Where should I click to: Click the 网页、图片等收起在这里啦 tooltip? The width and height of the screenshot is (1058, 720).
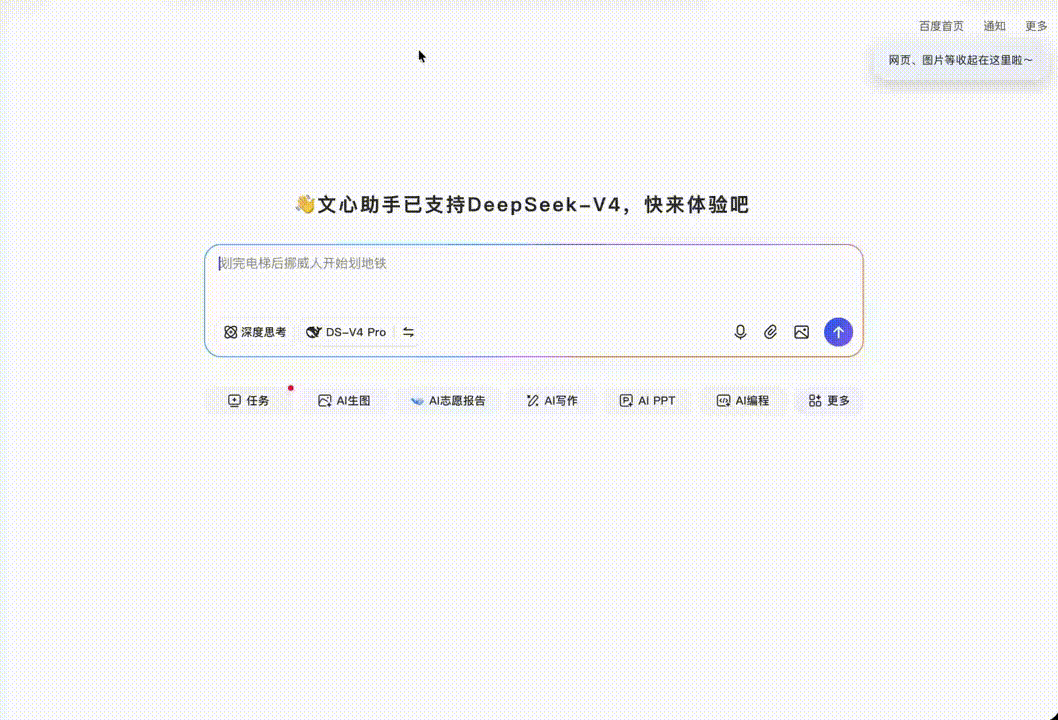point(960,60)
